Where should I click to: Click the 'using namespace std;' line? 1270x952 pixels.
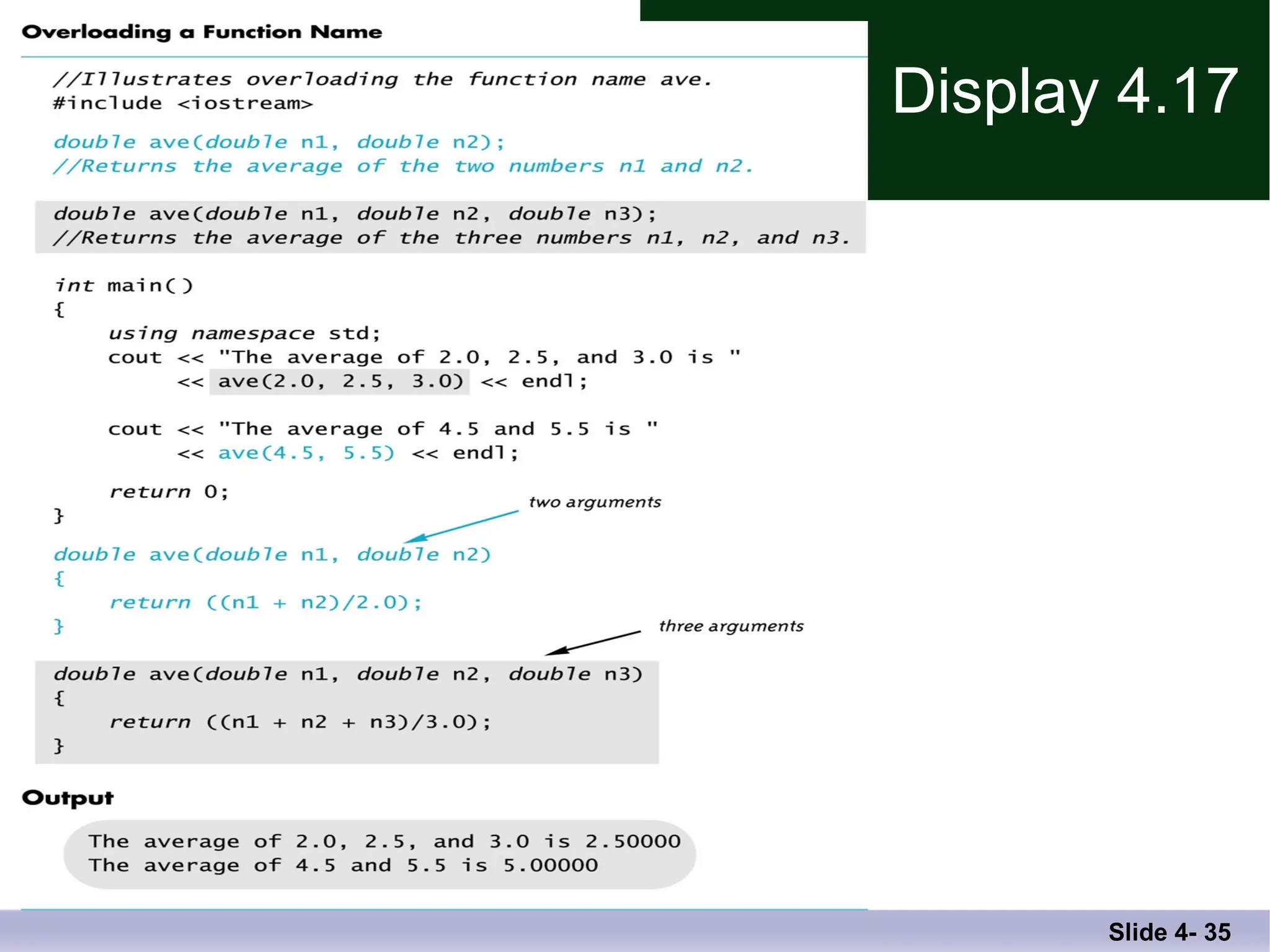(x=244, y=333)
